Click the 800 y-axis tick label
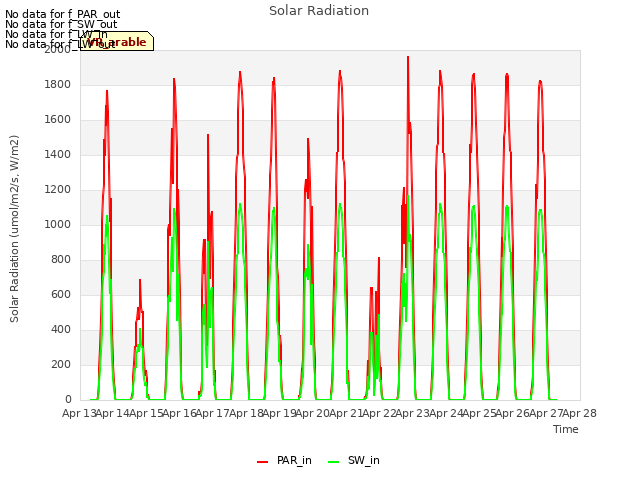The height and width of the screenshot is (480, 640). tap(61, 260)
